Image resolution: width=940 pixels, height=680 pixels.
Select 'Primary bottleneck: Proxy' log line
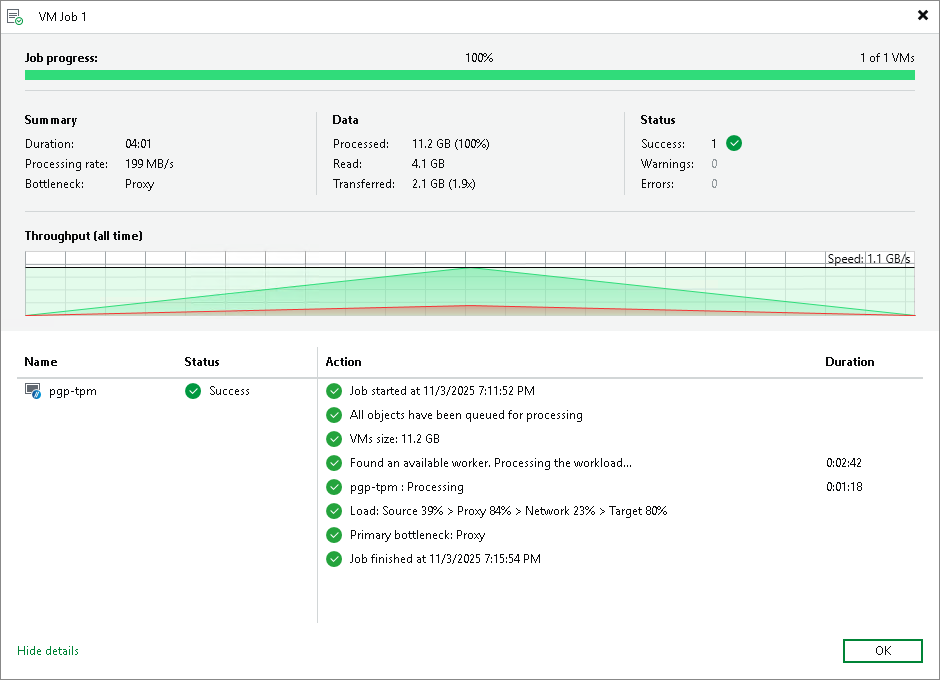pyautogui.click(x=417, y=535)
